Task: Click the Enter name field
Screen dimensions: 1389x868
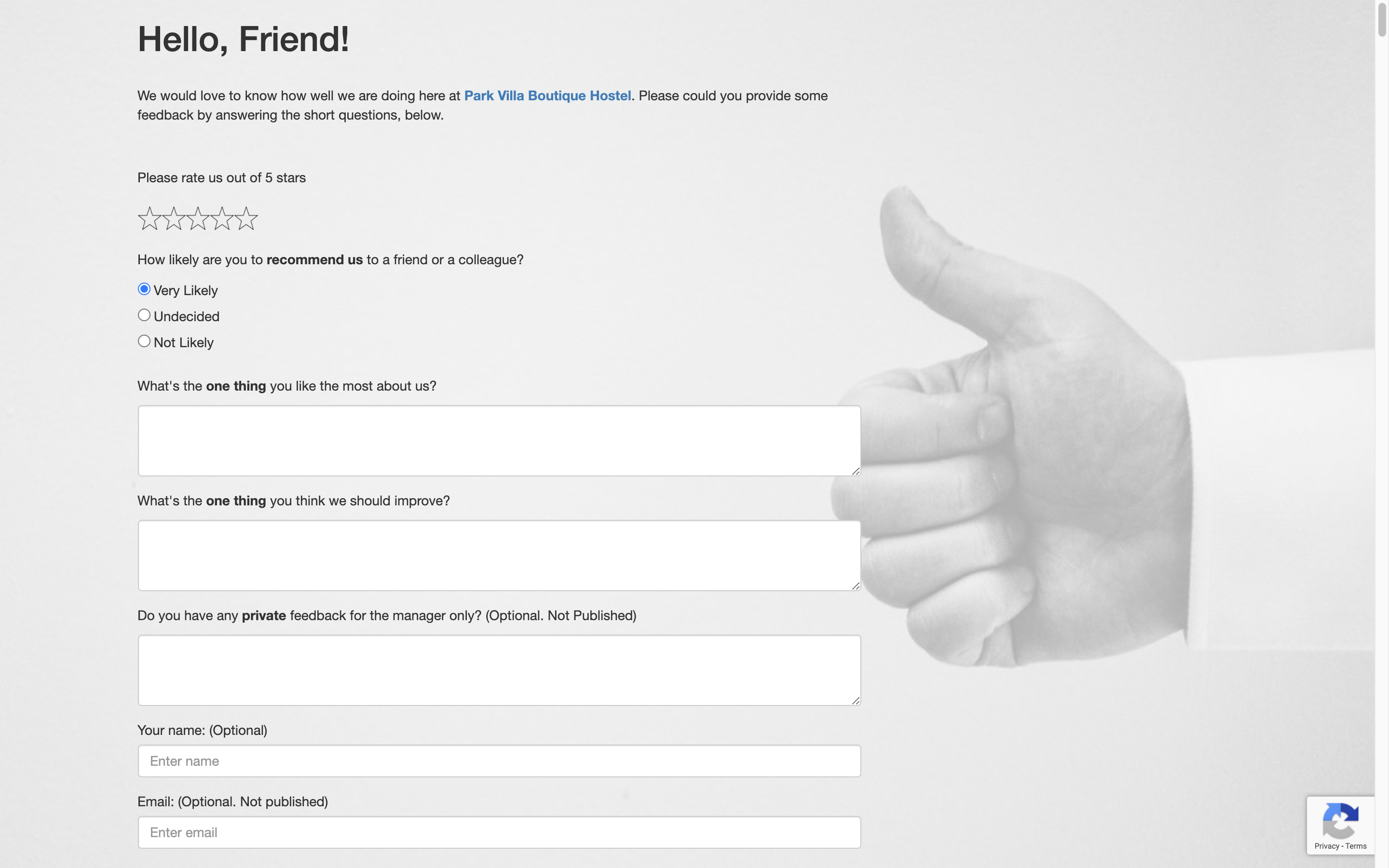Action: coord(499,761)
